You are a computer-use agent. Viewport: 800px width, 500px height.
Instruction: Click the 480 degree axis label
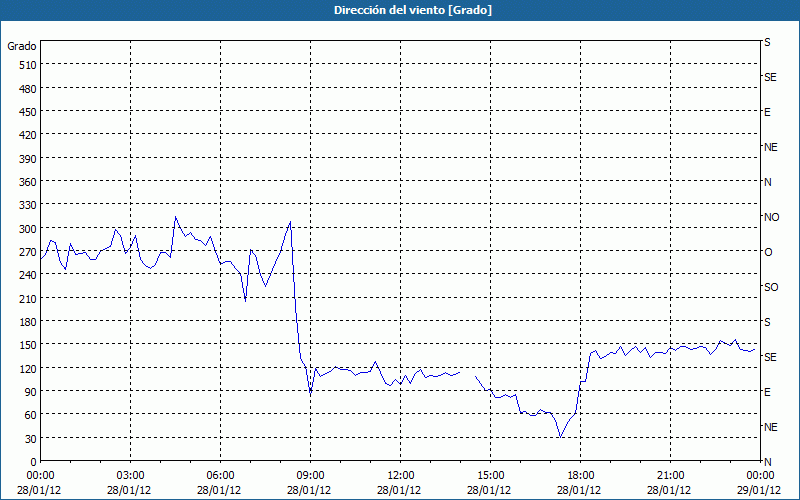[x=28, y=89]
